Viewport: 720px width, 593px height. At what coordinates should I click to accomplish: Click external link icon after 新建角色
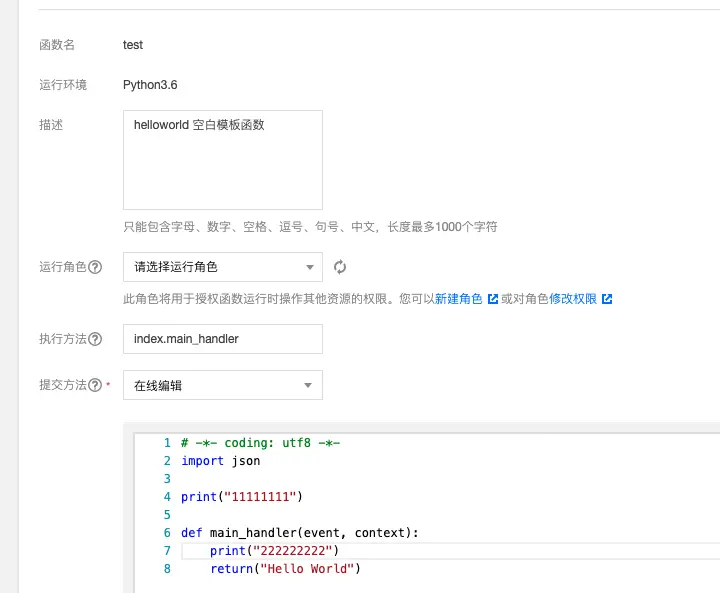(493, 299)
